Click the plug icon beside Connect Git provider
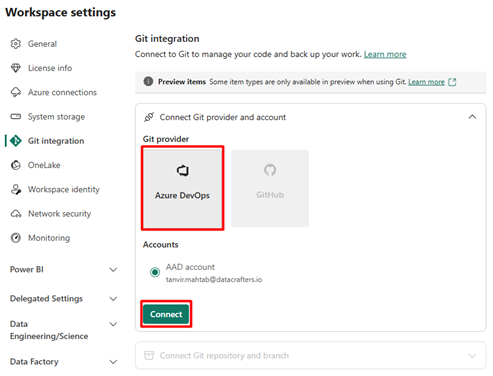The image size is (493, 376). coord(149,117)
